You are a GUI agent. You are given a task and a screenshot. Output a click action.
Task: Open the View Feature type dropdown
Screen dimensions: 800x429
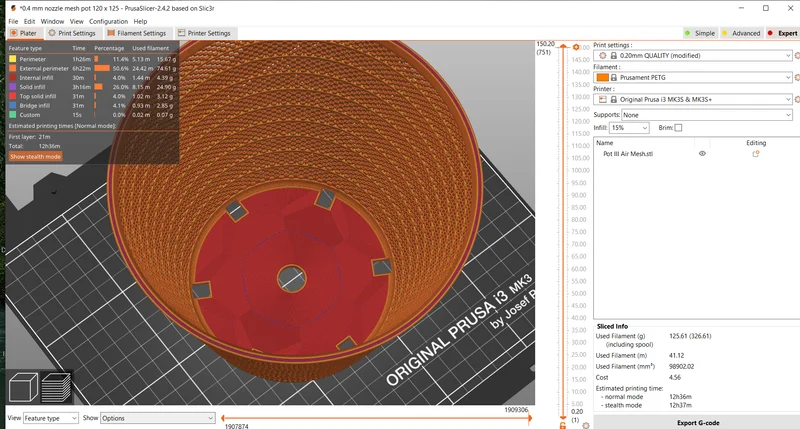point(51,418)
